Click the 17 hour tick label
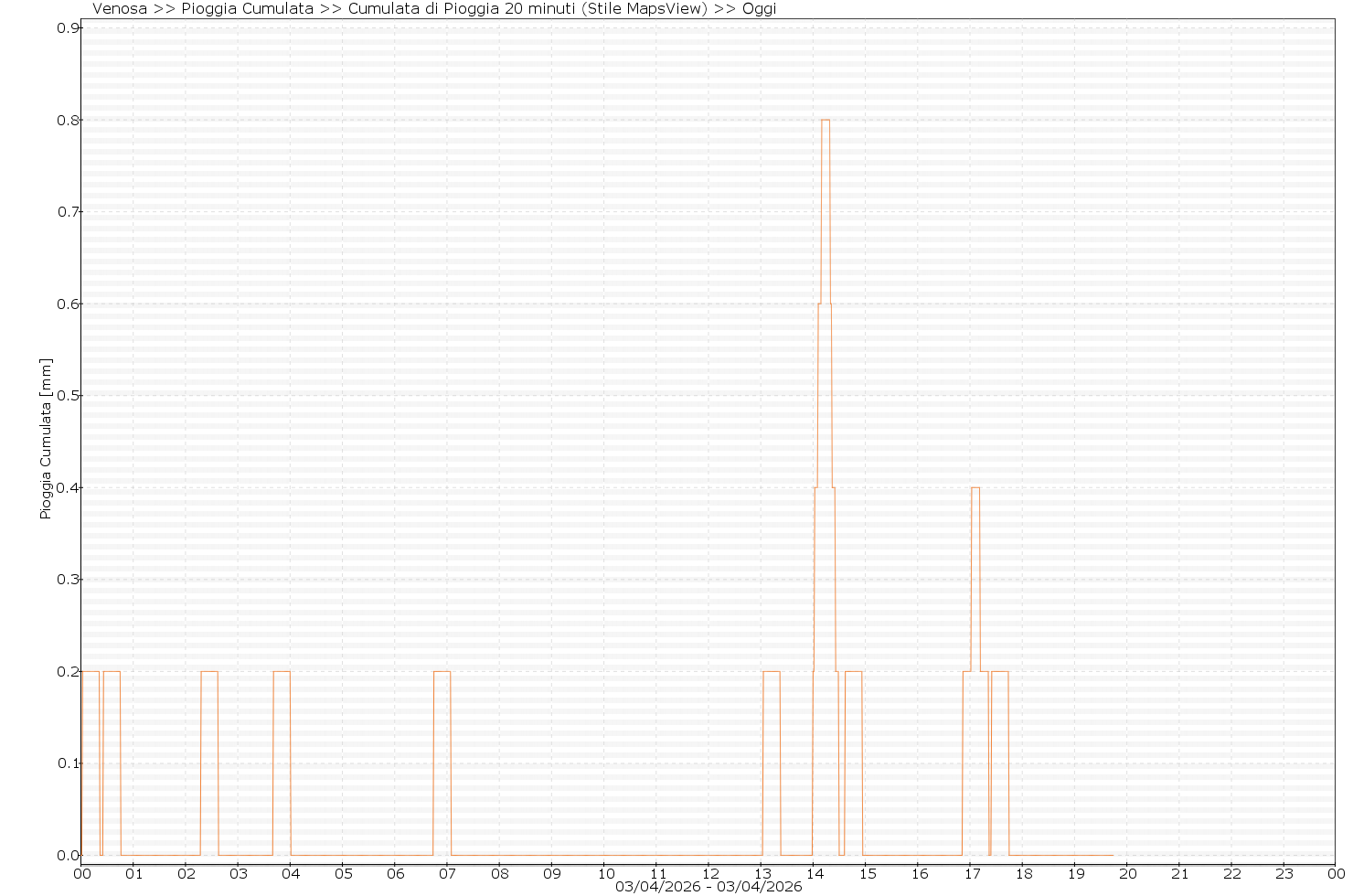Viewport: 1353px width, 896px height. (970, 873)
